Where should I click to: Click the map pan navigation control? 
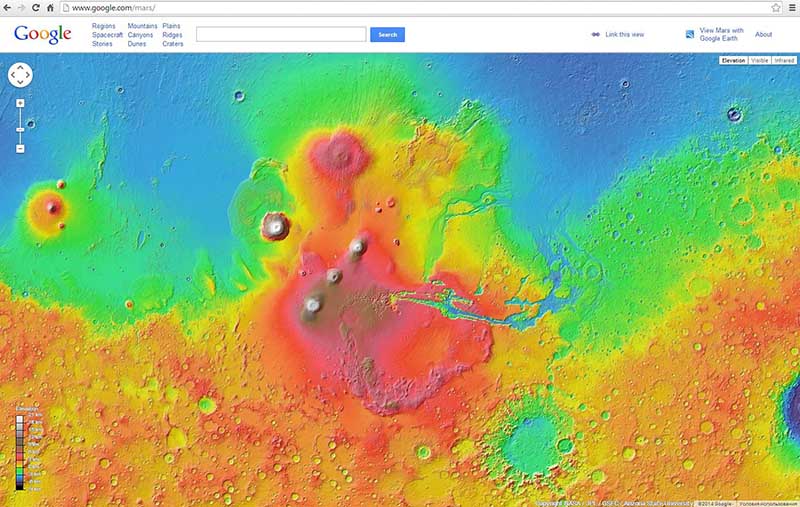click(x=20, y=75)
